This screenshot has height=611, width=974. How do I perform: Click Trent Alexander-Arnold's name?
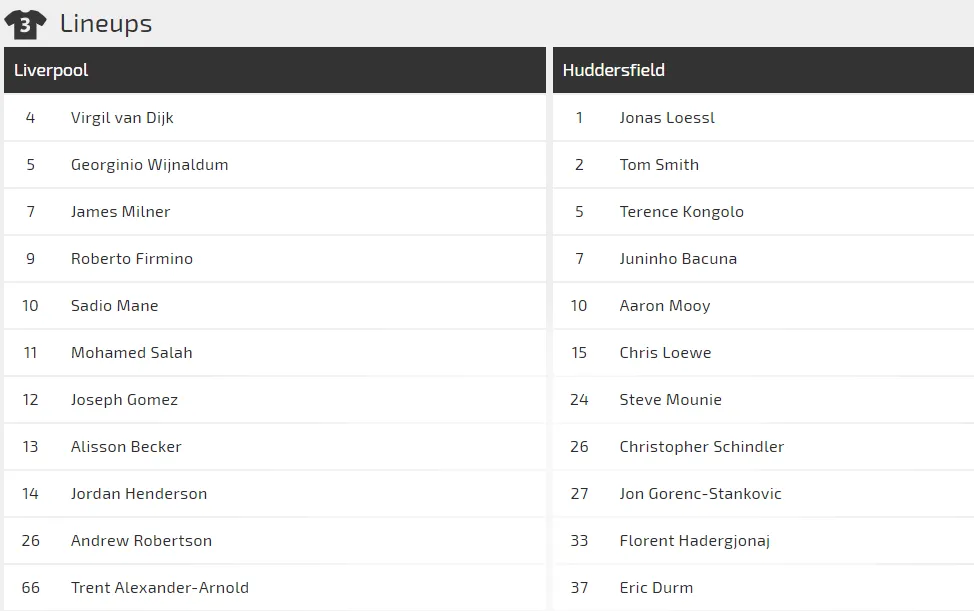(160, 588)
